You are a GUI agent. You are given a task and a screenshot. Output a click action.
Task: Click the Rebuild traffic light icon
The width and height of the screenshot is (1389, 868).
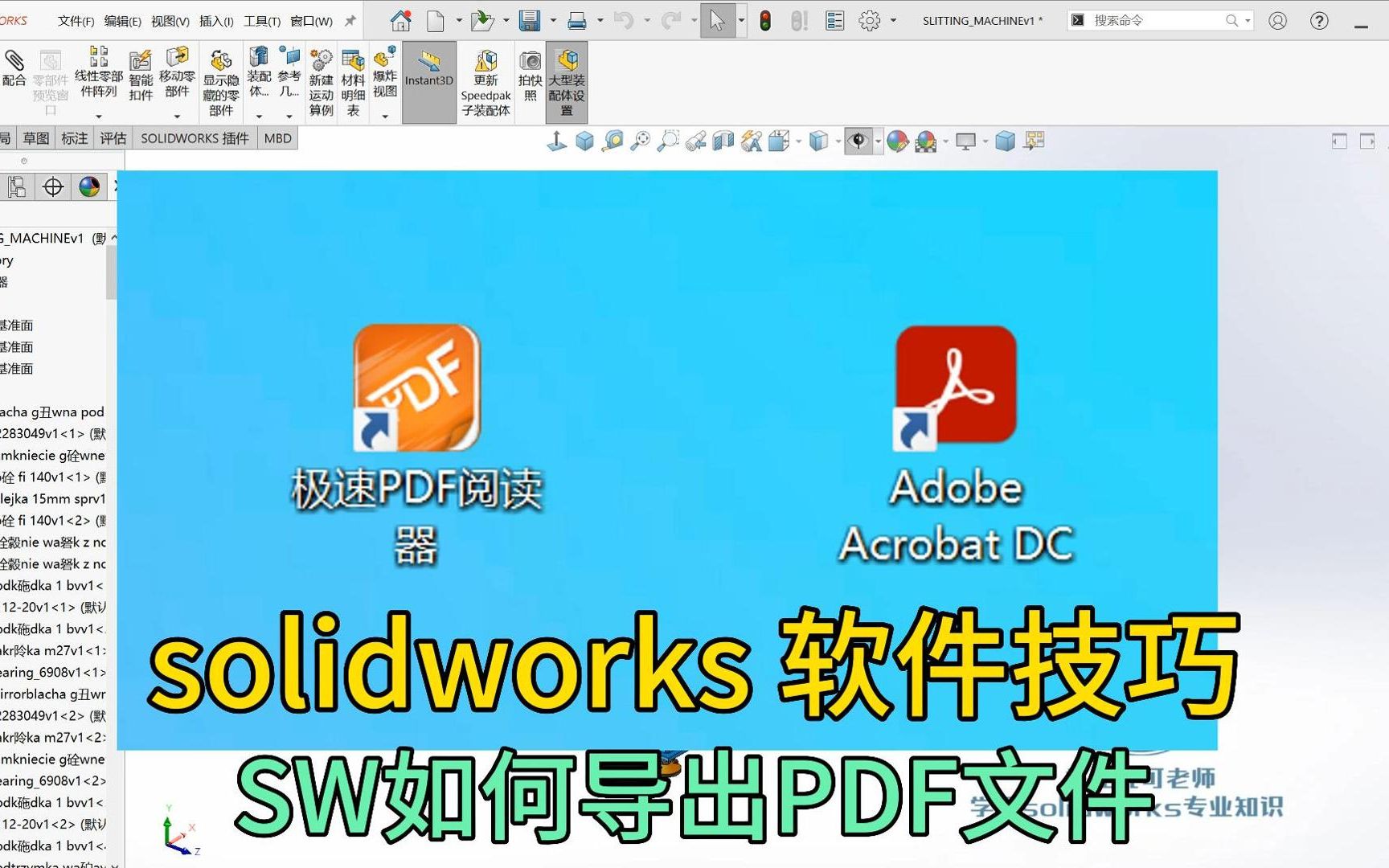[x=765, y=20]
